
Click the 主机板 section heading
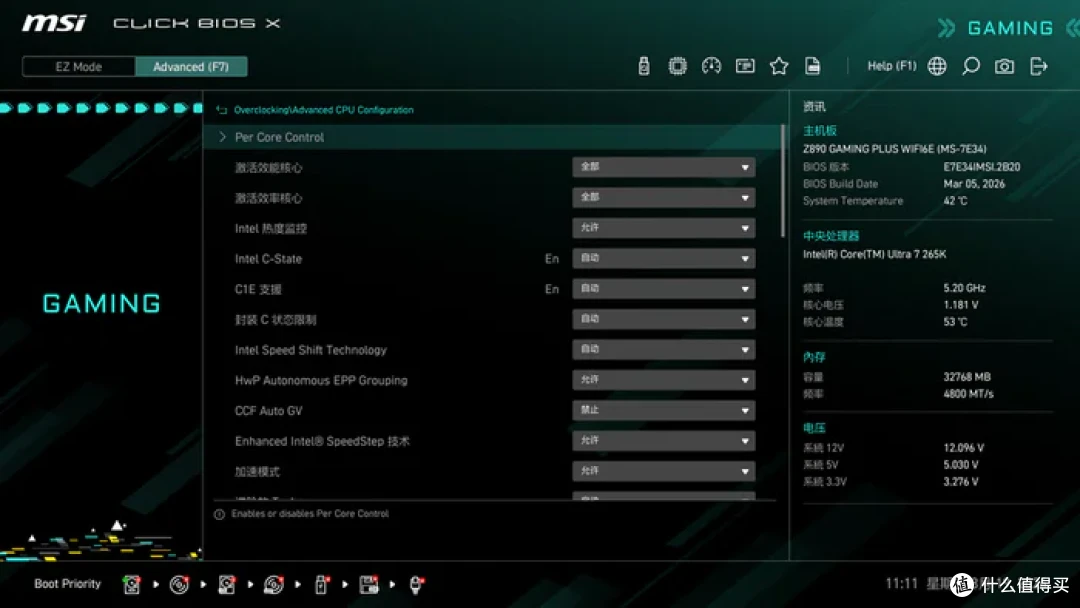click(x=820, y=130)
